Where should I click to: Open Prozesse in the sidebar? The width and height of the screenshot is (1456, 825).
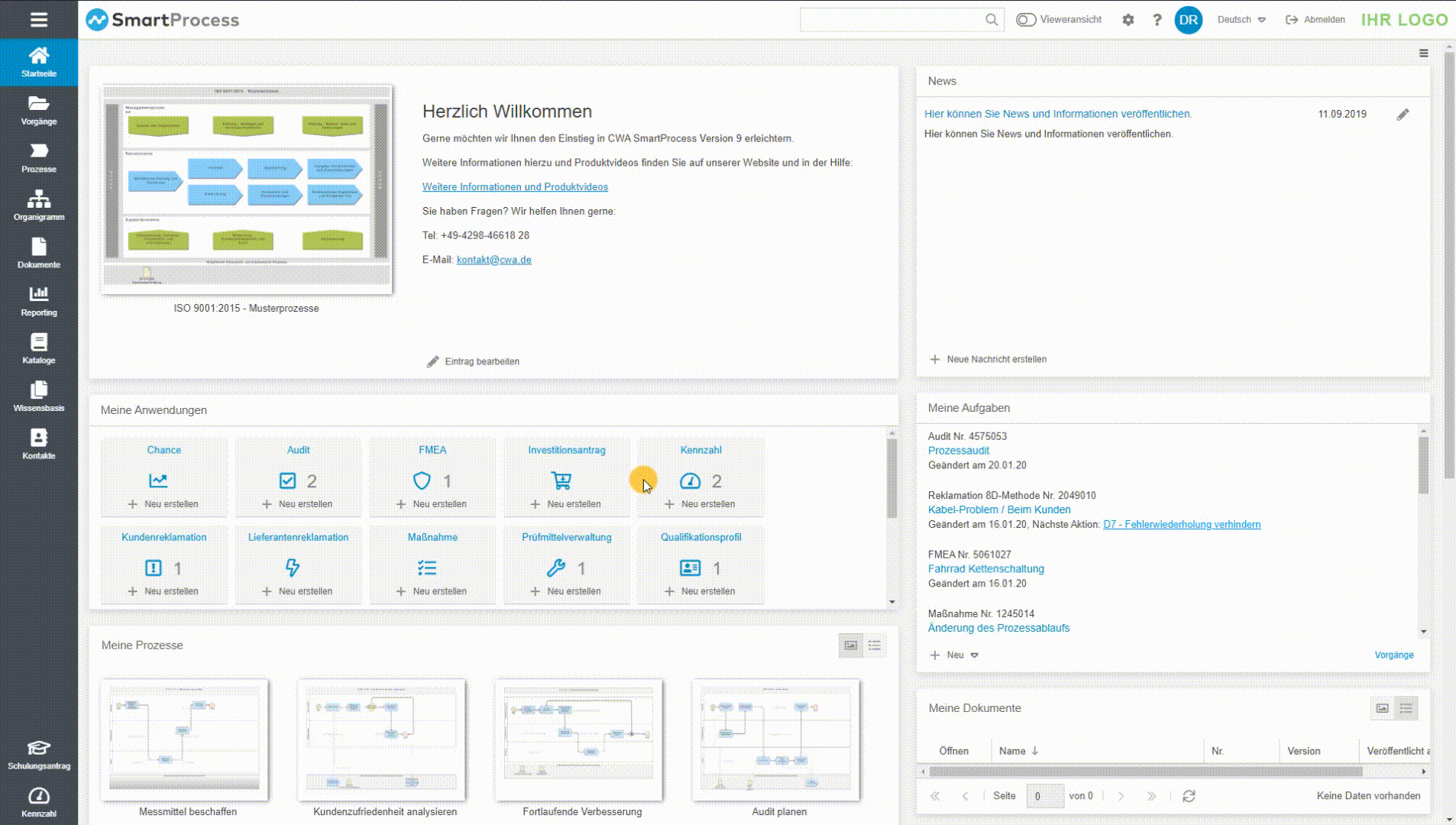pyautogui.click(x=39, y=157)
